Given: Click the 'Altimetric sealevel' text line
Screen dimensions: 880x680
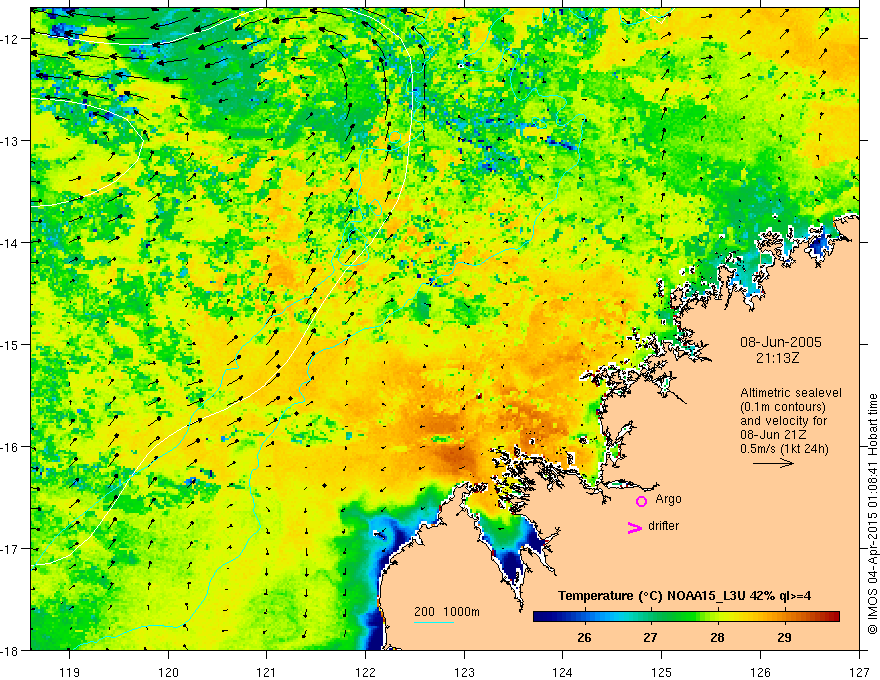Looking at the screenshot, I should coord(791,393).
